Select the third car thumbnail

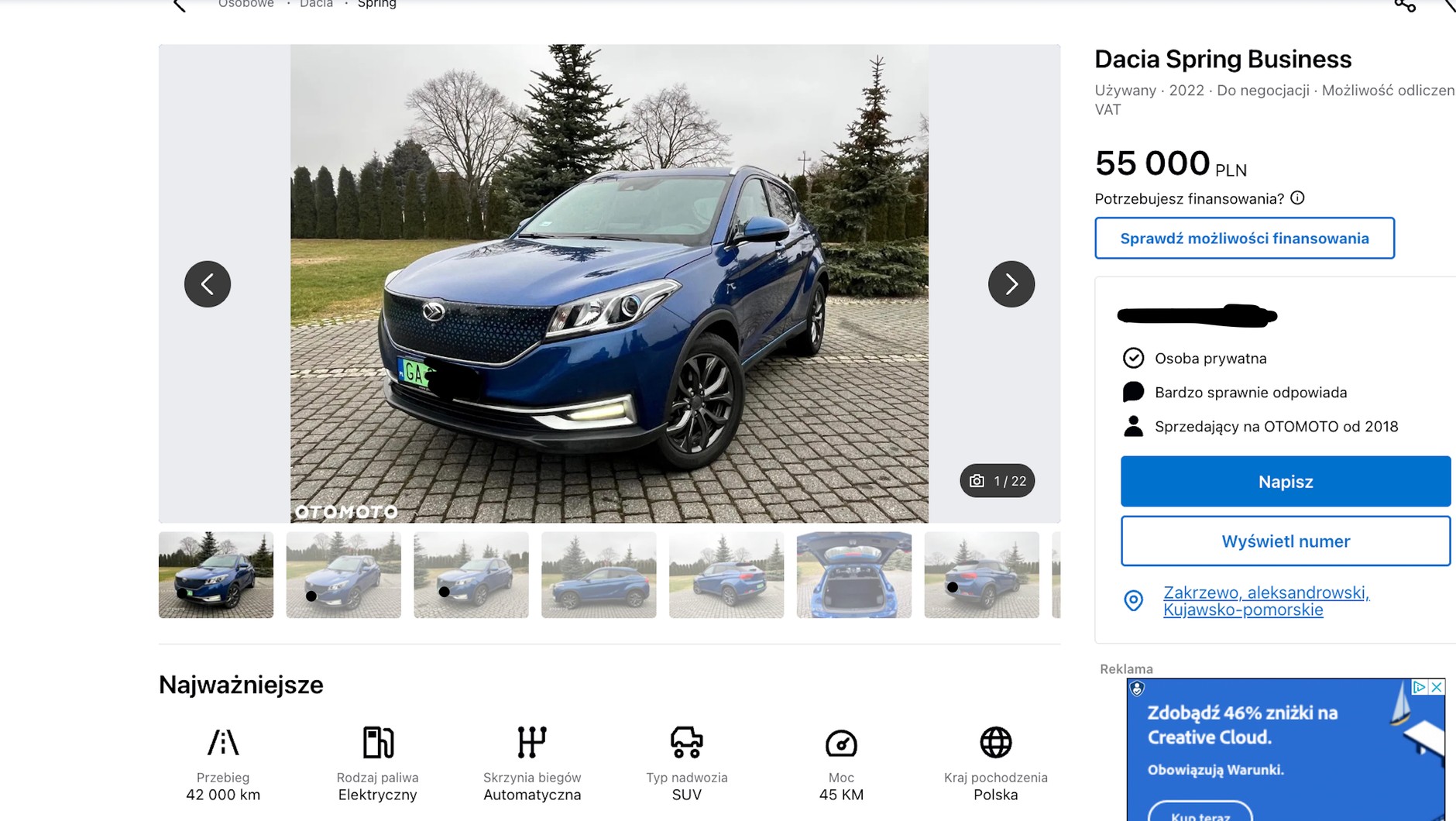click(x=471, y=575)
